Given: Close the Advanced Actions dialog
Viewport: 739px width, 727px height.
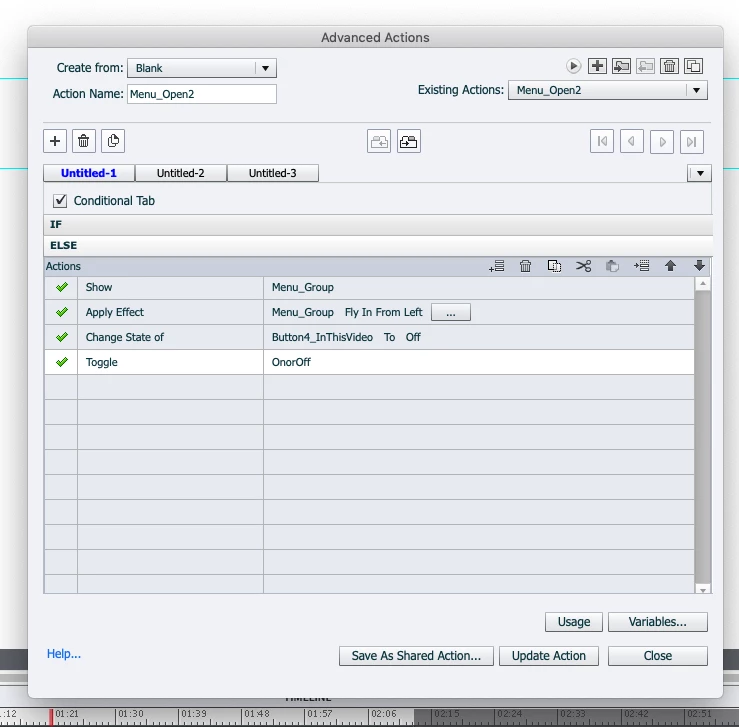Looking at the screenshot, I should coord(657,656).
